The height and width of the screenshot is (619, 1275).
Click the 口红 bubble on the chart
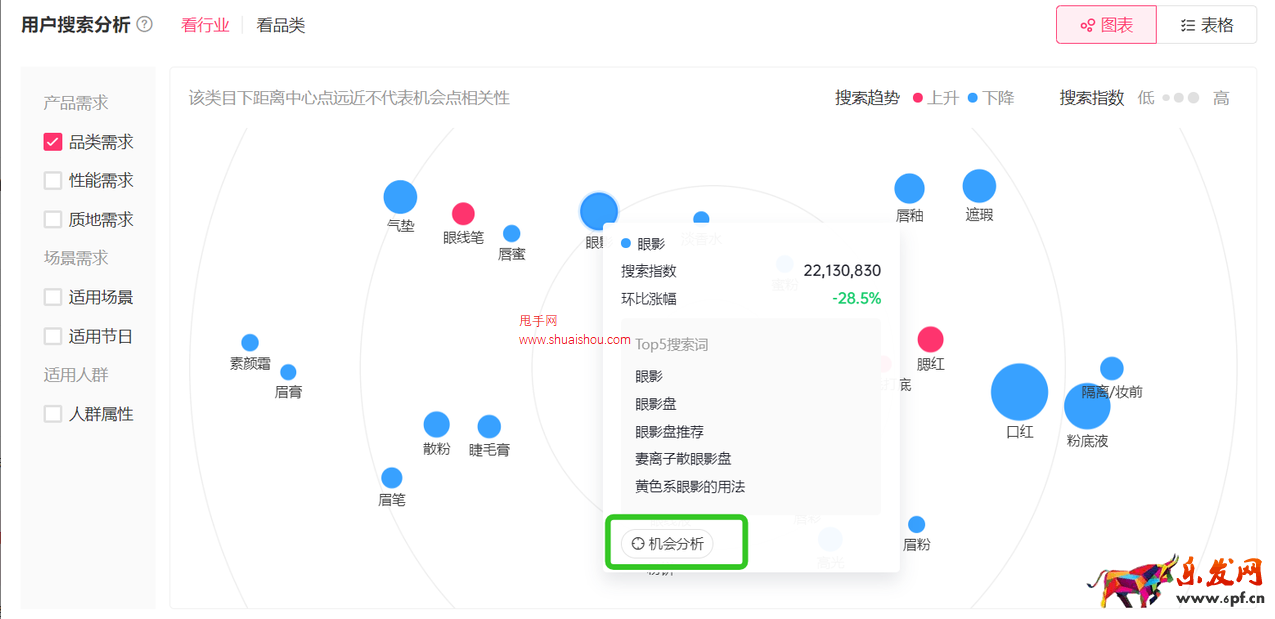coord(1019,392)
